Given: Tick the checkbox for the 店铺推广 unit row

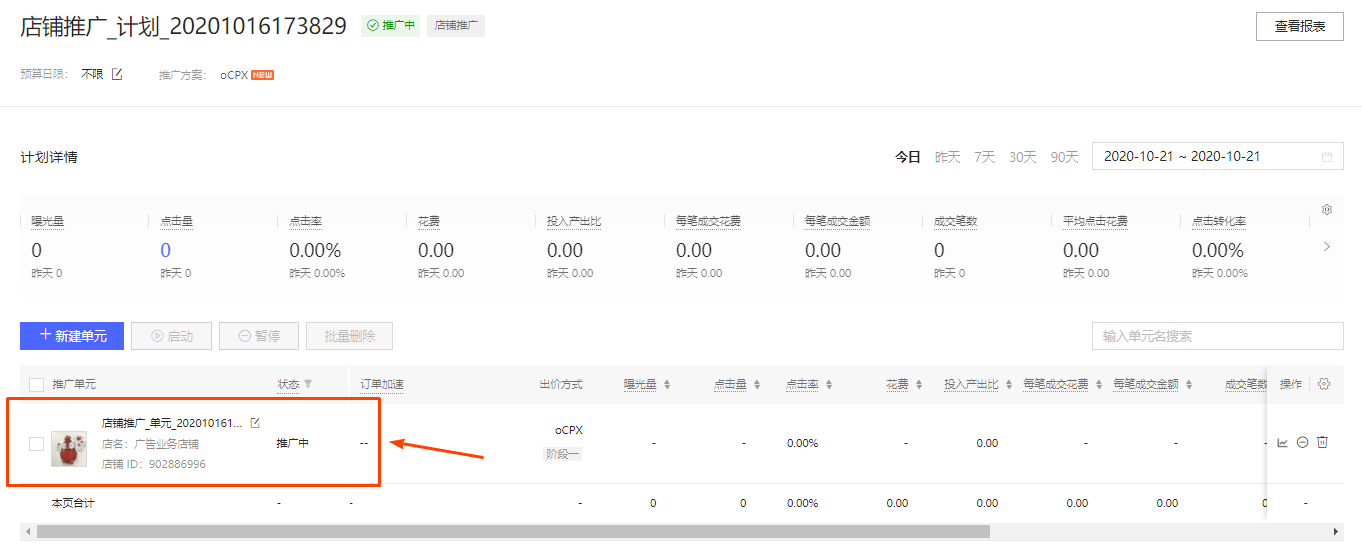Looking at the screenshot, I should (37, 444).
